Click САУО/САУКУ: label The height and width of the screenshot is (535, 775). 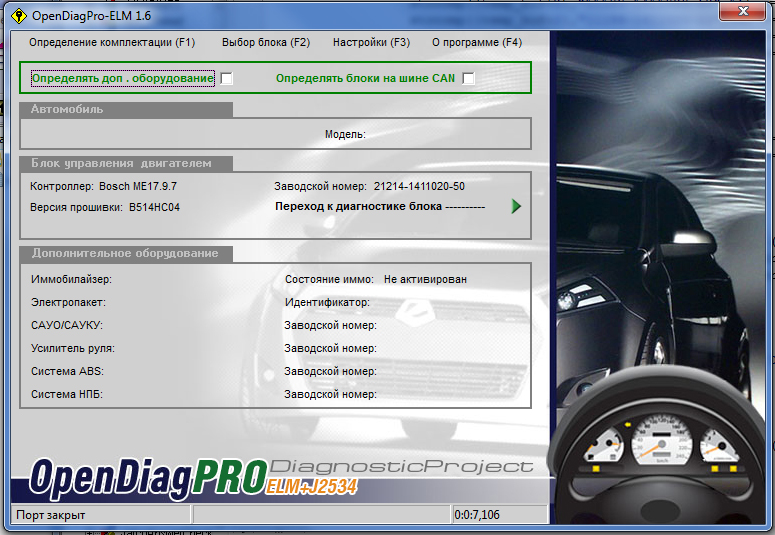[x=67, y=325]
